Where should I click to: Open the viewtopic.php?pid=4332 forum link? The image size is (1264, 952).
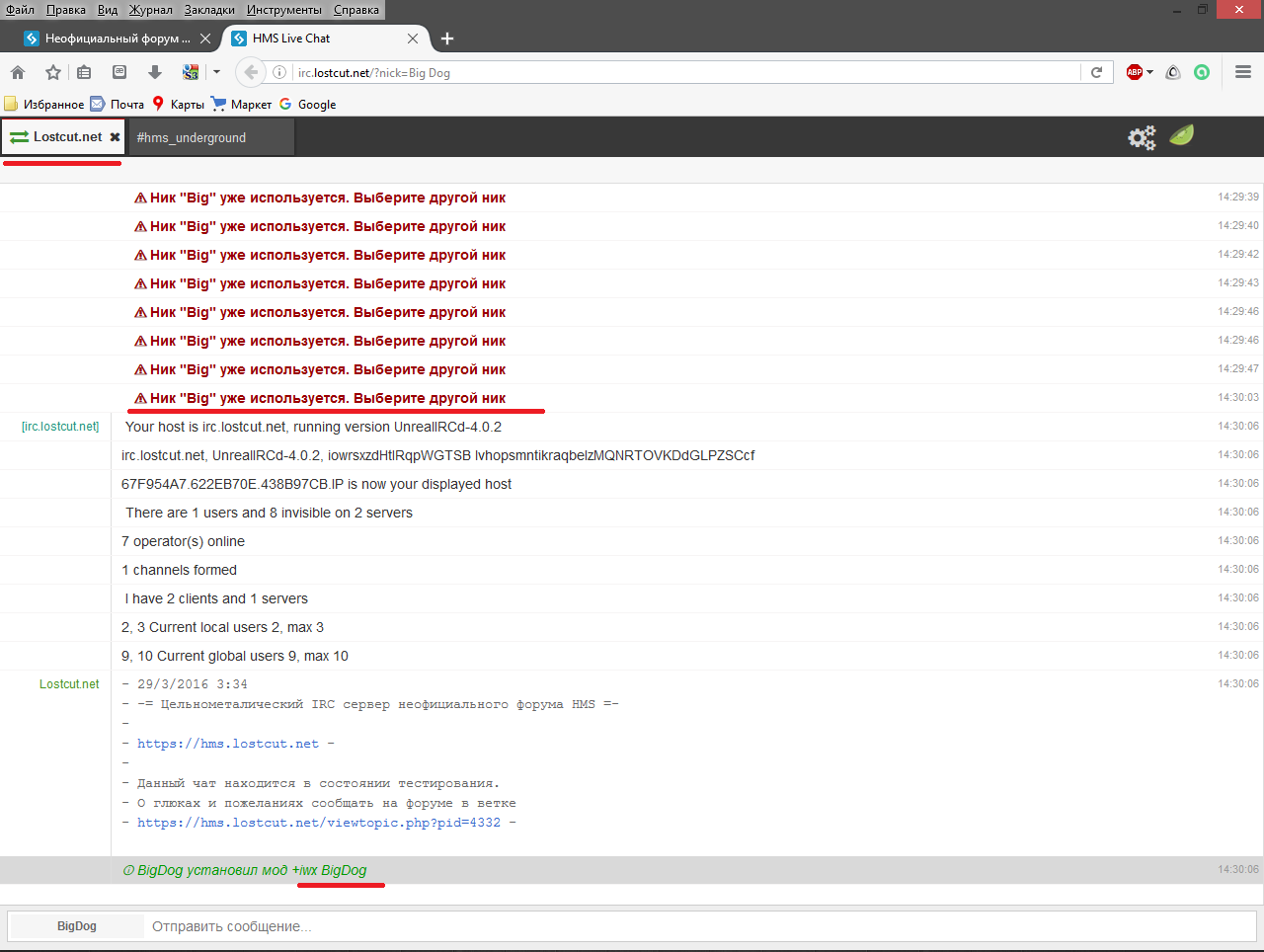click(318, 823)
